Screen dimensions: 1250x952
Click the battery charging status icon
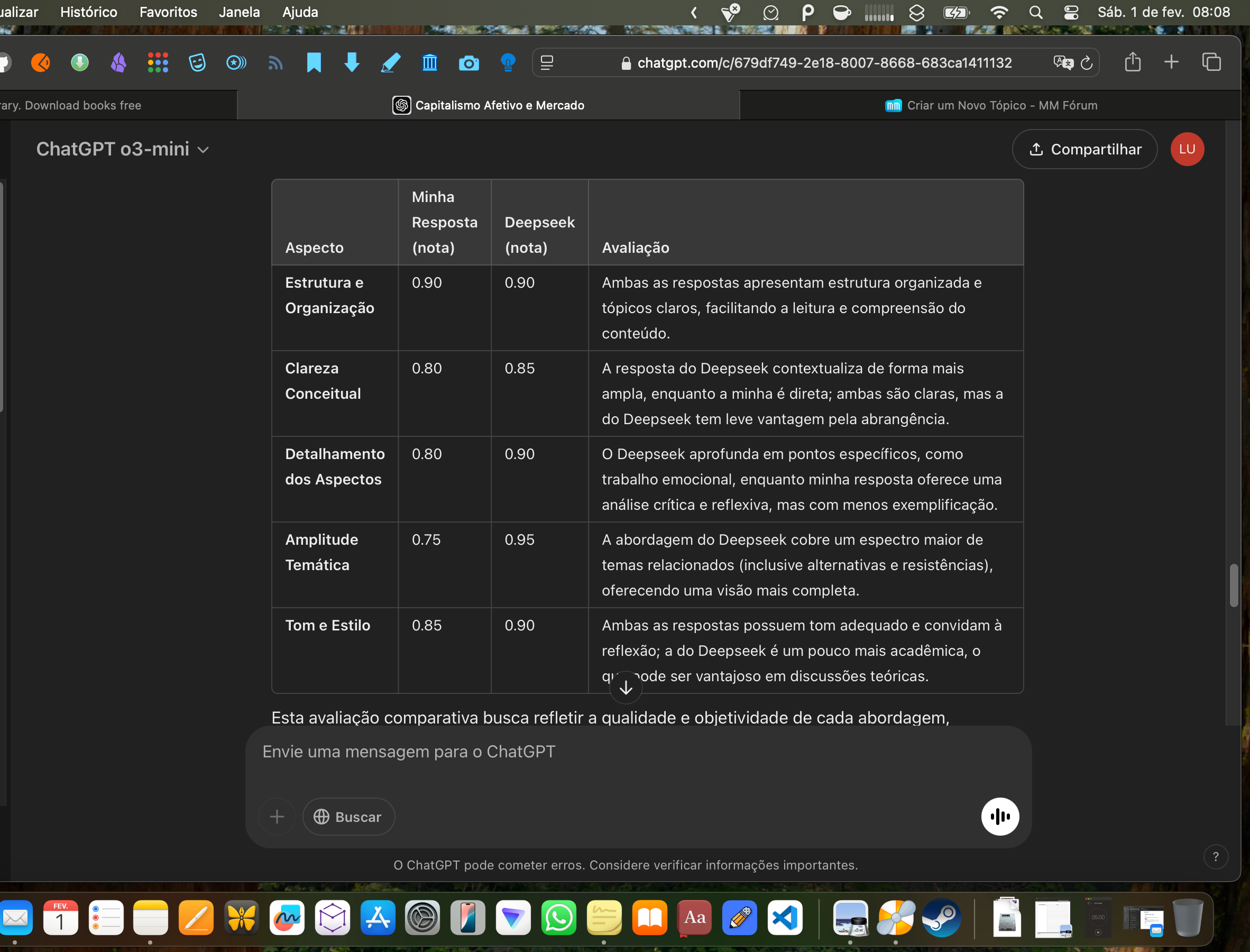click(x=956, y=13)
